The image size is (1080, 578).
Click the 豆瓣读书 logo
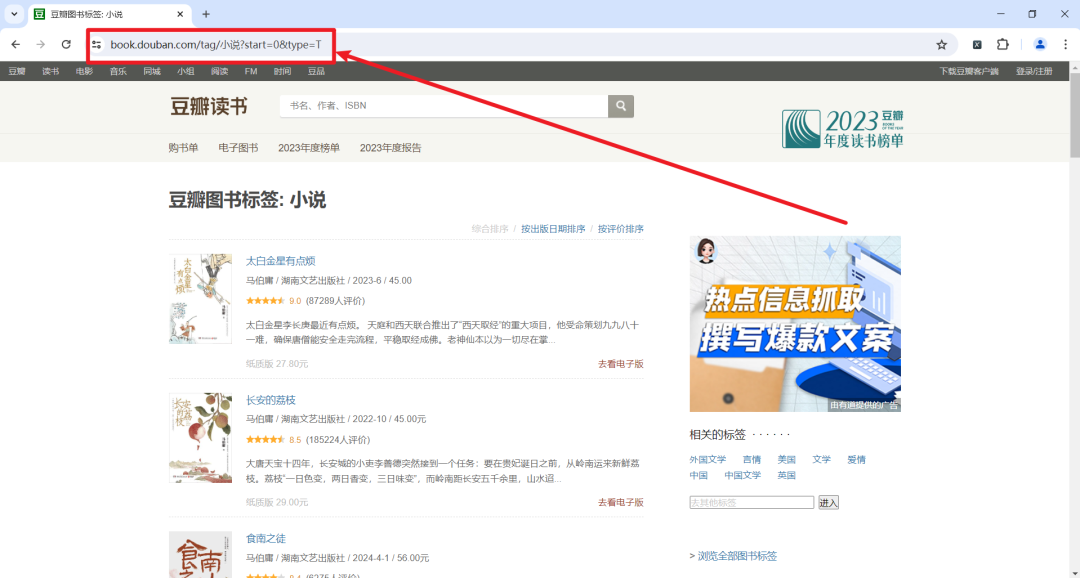point(209,107)
